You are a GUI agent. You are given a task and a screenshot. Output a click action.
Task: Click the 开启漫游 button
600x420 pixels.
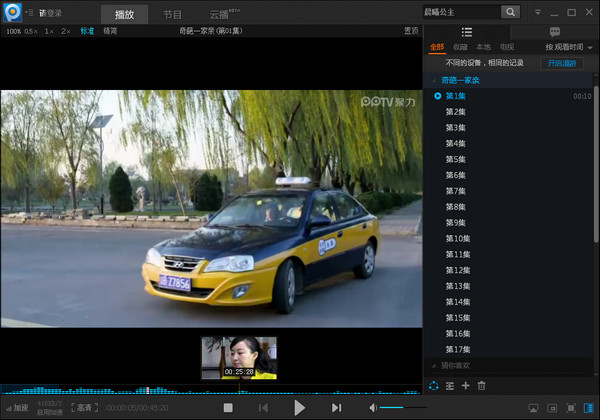(561, 63)
